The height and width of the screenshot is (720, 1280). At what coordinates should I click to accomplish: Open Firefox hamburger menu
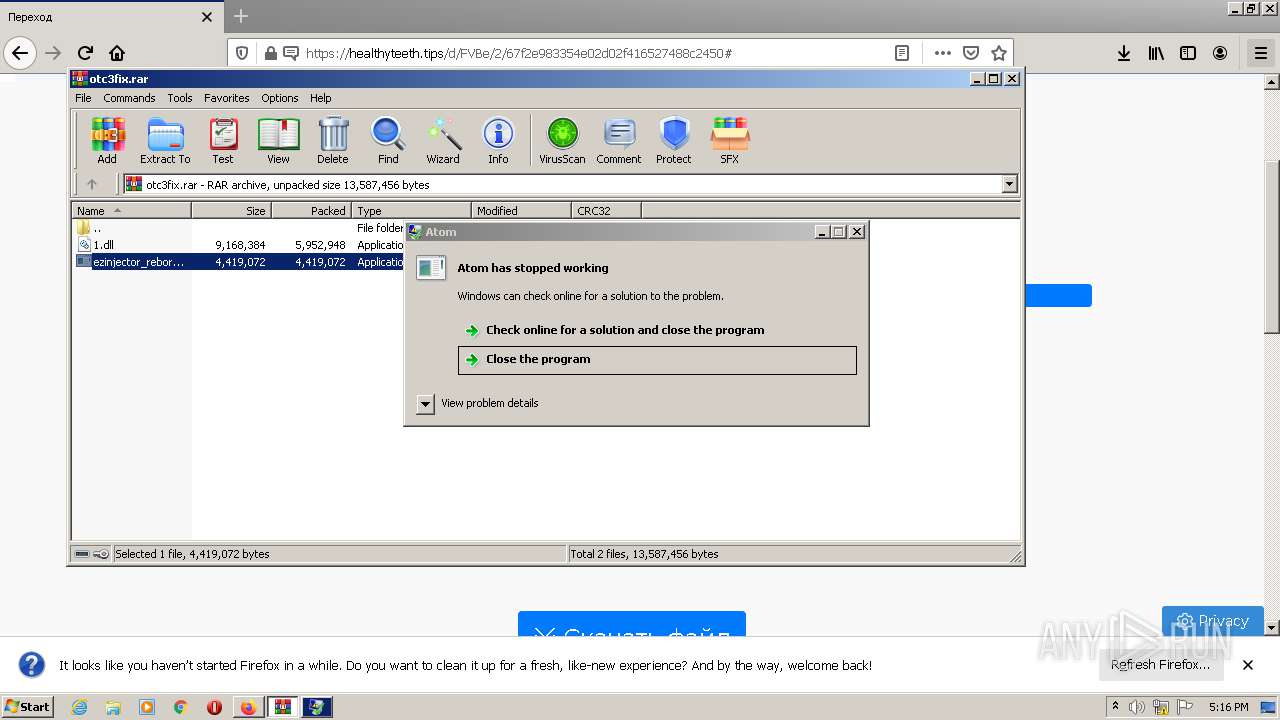[1260, 53]
